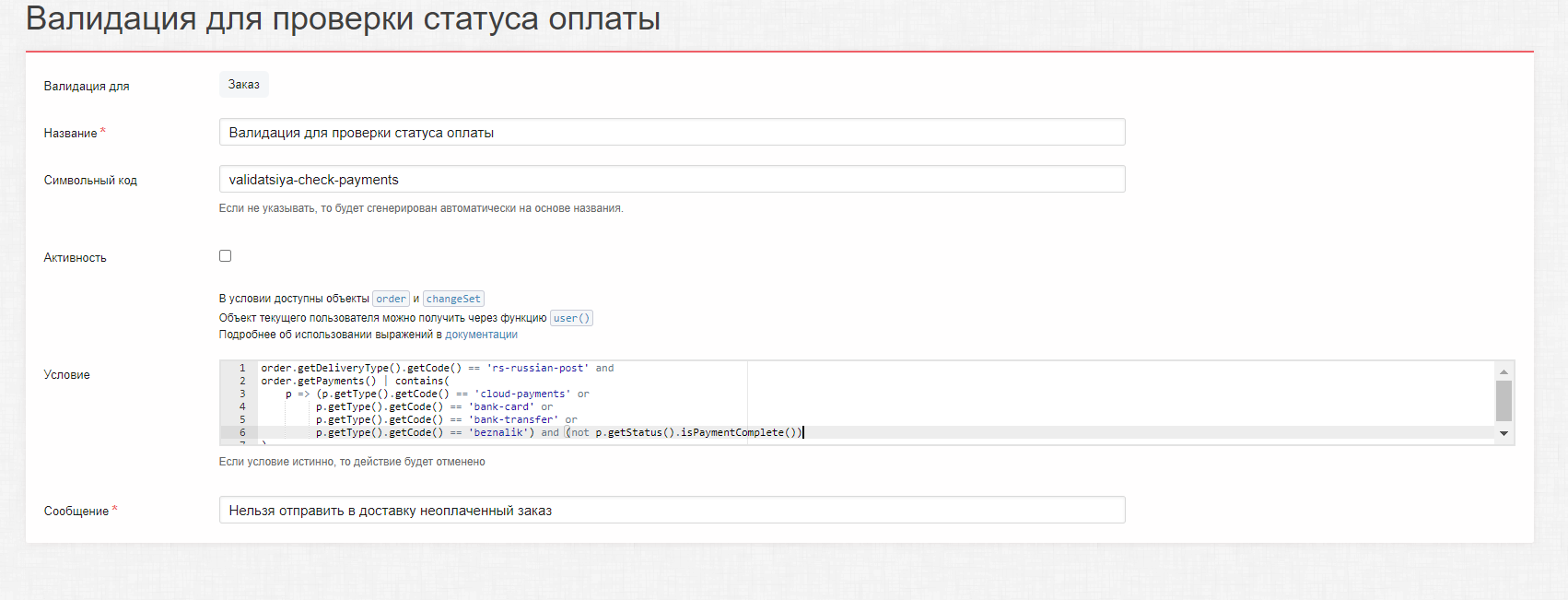Click hint 'Если условие истинно, то действие будет отменено'
Image resolution: width=1568 pixels, height=600 pixels.
point(352,462)
